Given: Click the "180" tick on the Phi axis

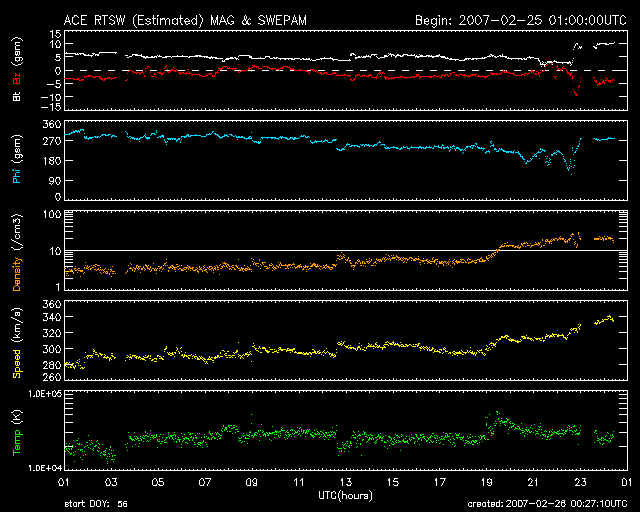Looking at the screenshot, I should coord(52,160).
